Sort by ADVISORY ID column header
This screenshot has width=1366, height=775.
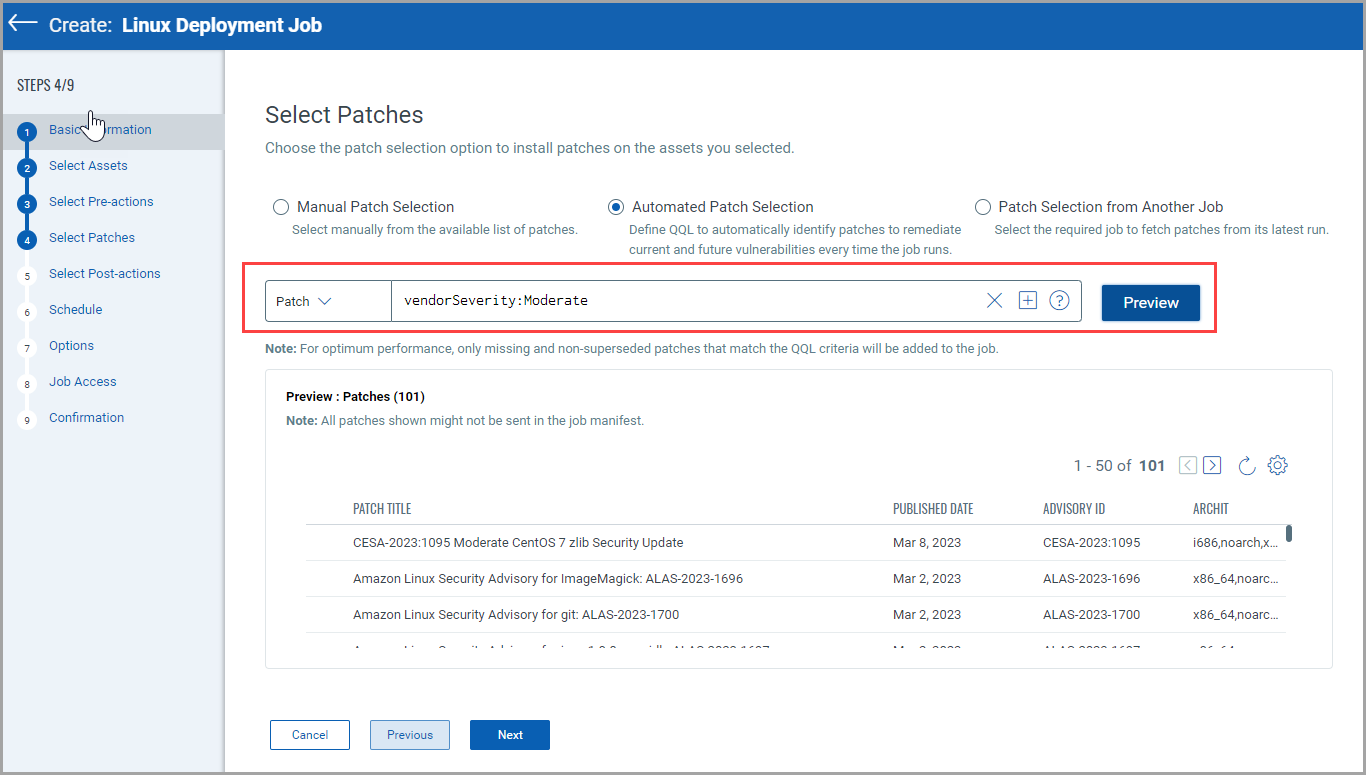click(1074, 509)
